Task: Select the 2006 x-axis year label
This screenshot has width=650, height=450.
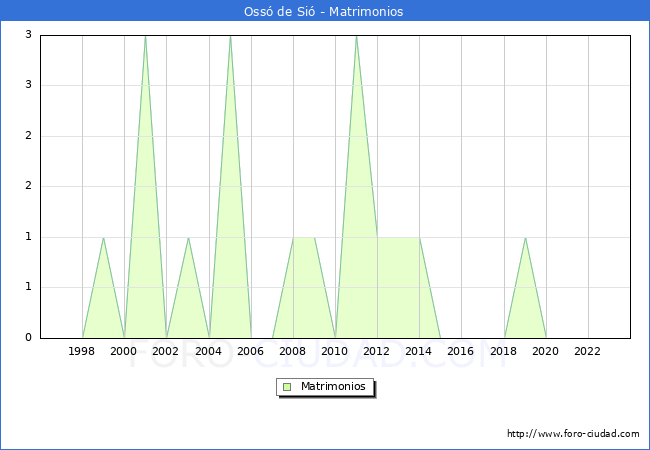Action: coord(251,351)
